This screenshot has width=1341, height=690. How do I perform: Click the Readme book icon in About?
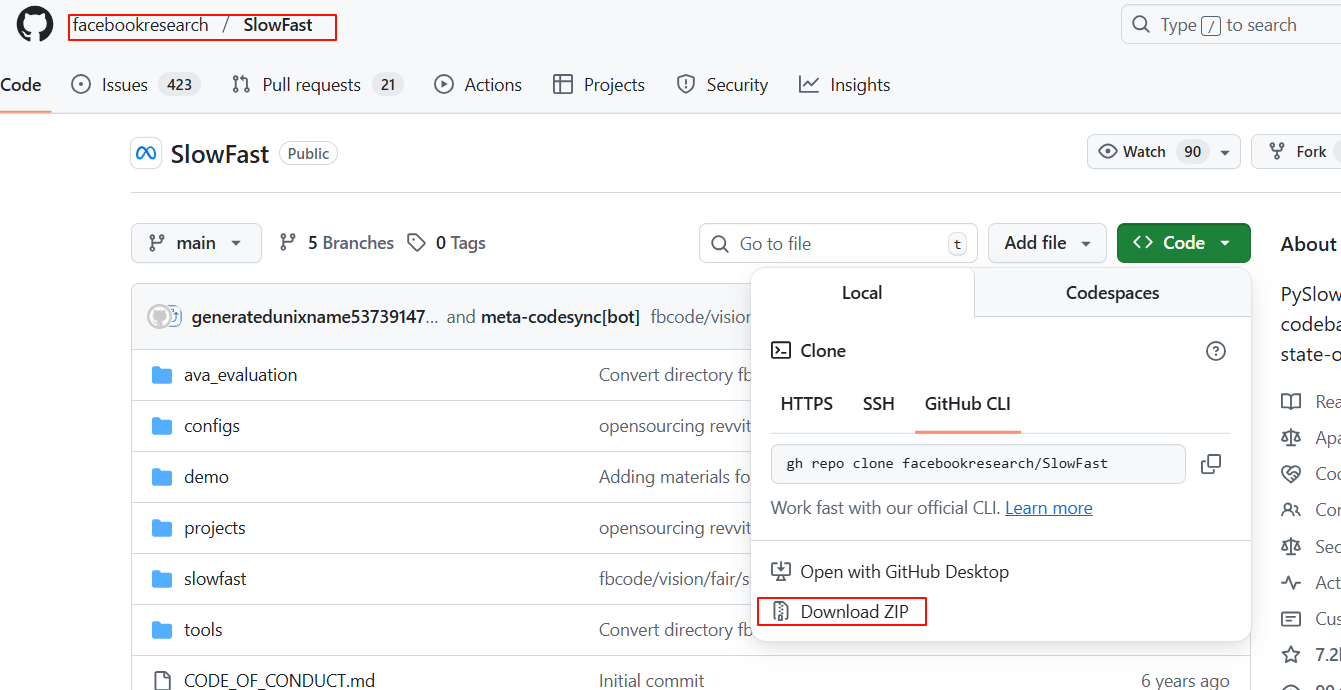tap(1291, 401)
